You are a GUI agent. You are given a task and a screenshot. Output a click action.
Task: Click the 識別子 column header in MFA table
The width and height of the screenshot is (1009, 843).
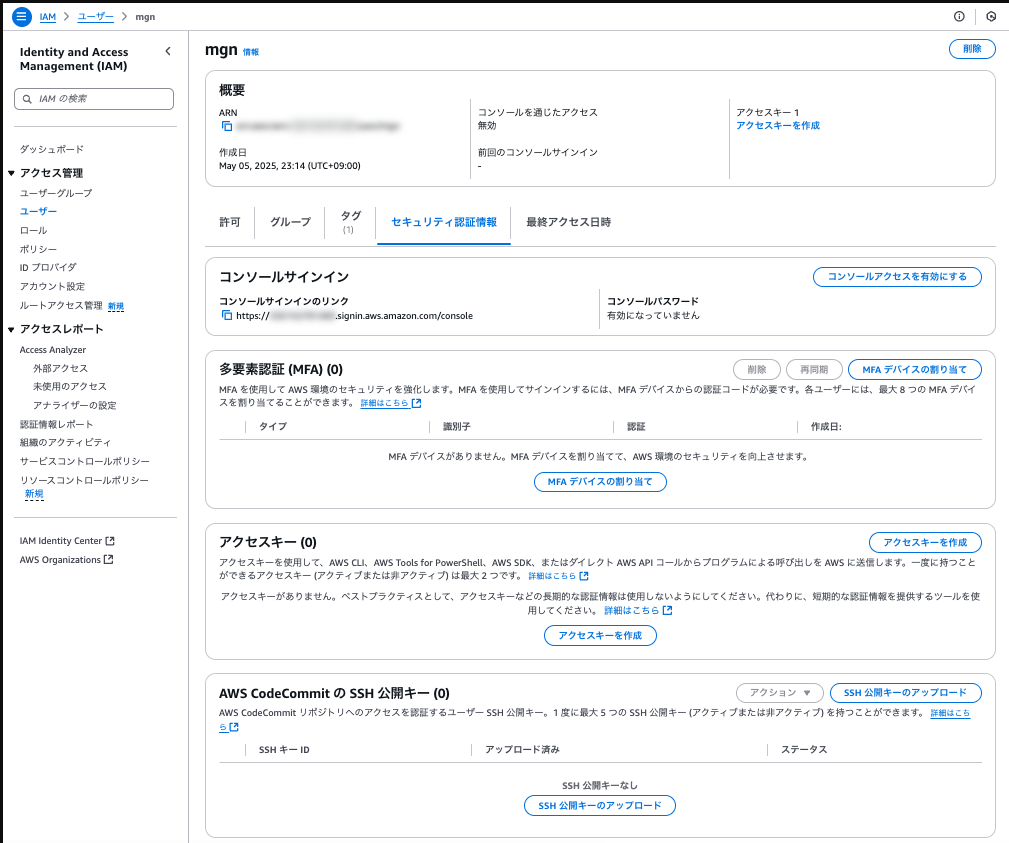pyautogui.click(x=457, y=426)
